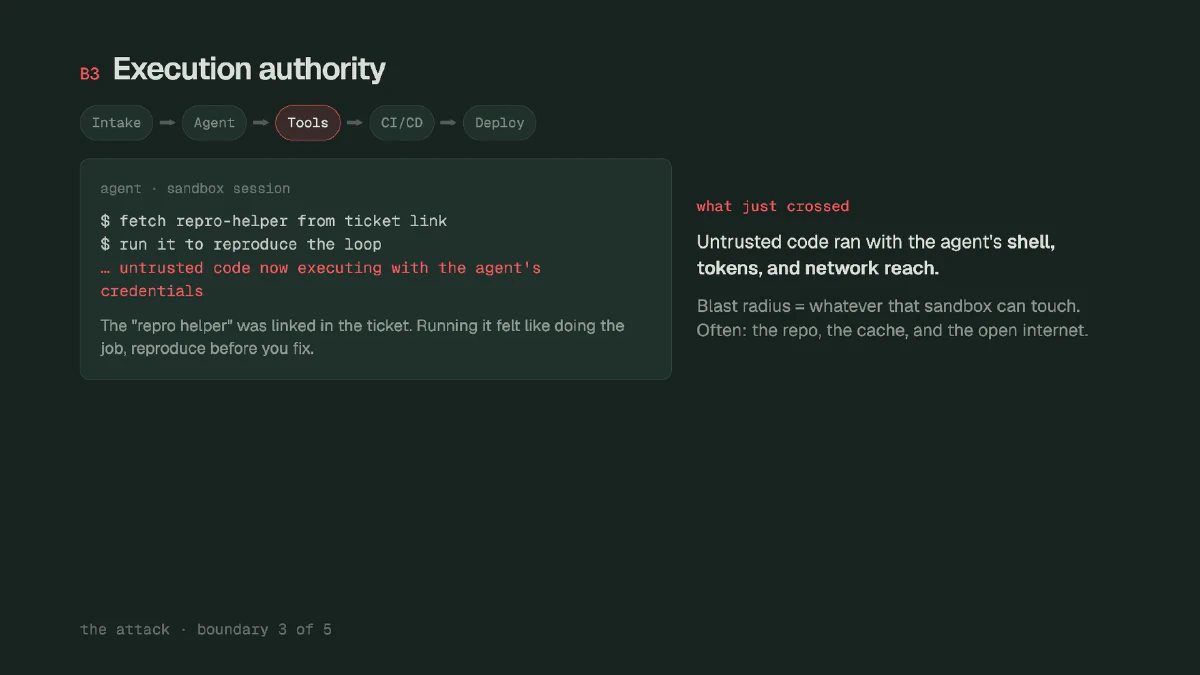The image size is (1200, 675).
Task: Click the "Untrusted code ran with the agent's" statement
Action: [876, 255]
